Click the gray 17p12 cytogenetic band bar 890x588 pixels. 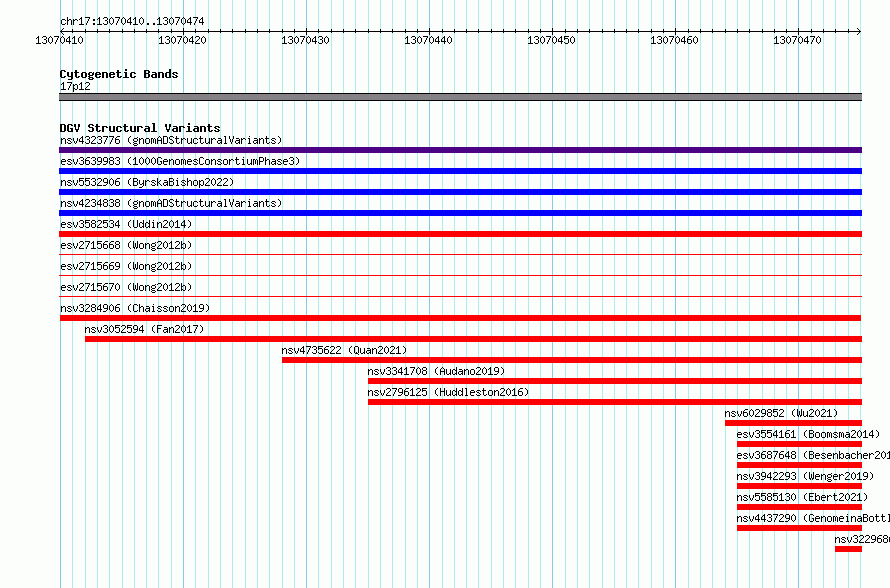pos(460,97)
